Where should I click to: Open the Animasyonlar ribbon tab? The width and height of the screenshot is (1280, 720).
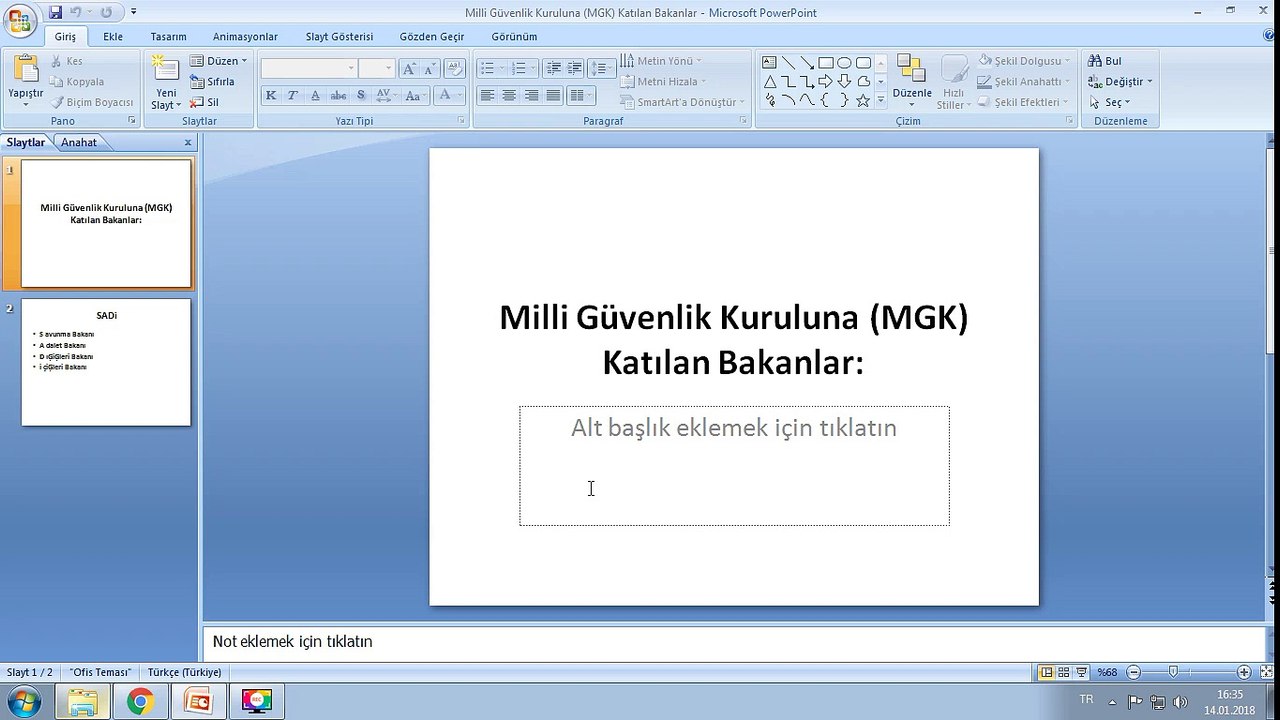tap(245, 36)
